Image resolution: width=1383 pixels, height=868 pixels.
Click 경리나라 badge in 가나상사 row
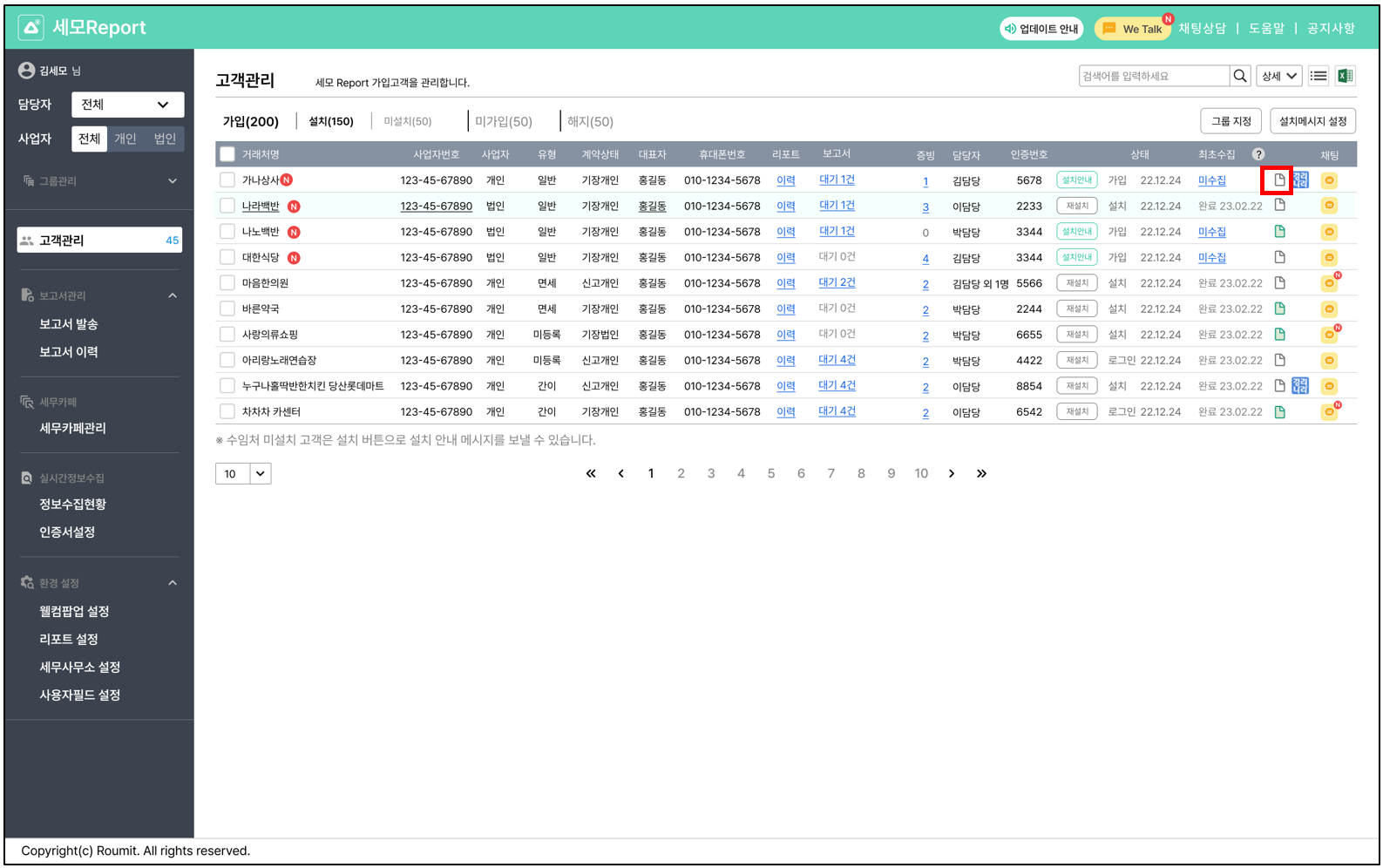[x=1300, y=180]
